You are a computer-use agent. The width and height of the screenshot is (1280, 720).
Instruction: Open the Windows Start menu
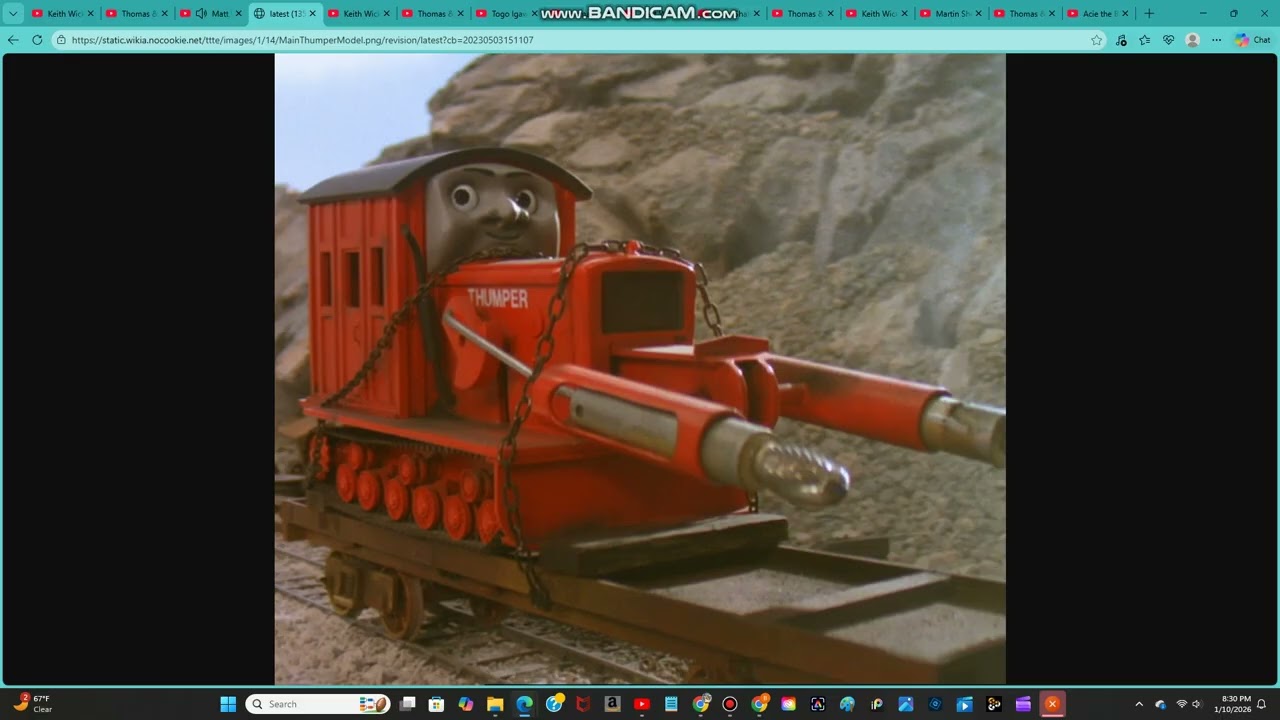228,704
